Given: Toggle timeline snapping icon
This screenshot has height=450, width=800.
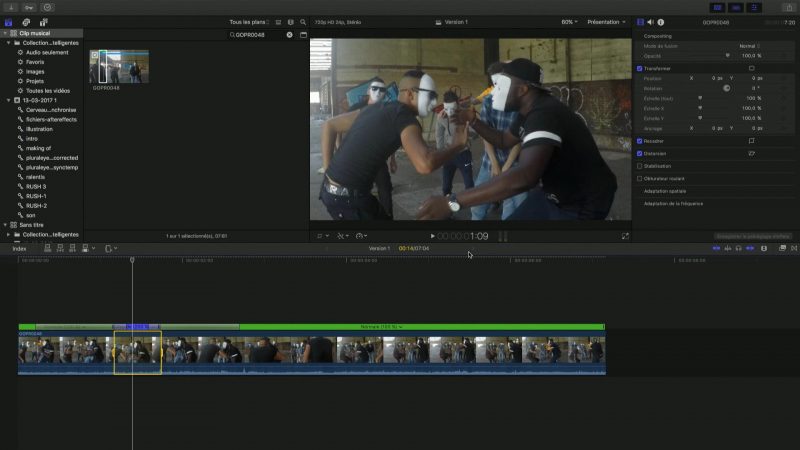Looking at the screenshot, I should coord(750,248).
